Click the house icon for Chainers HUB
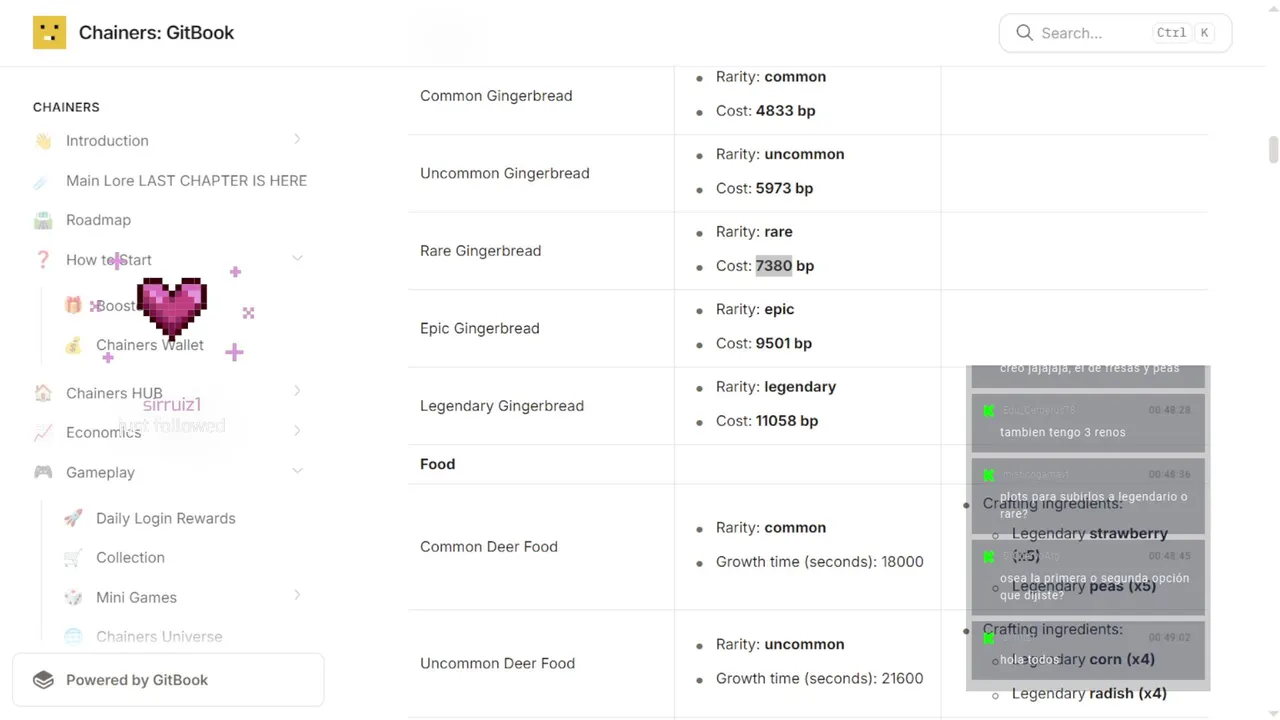The width and height of the screenshot is (1280, 720). click(43, 393)
